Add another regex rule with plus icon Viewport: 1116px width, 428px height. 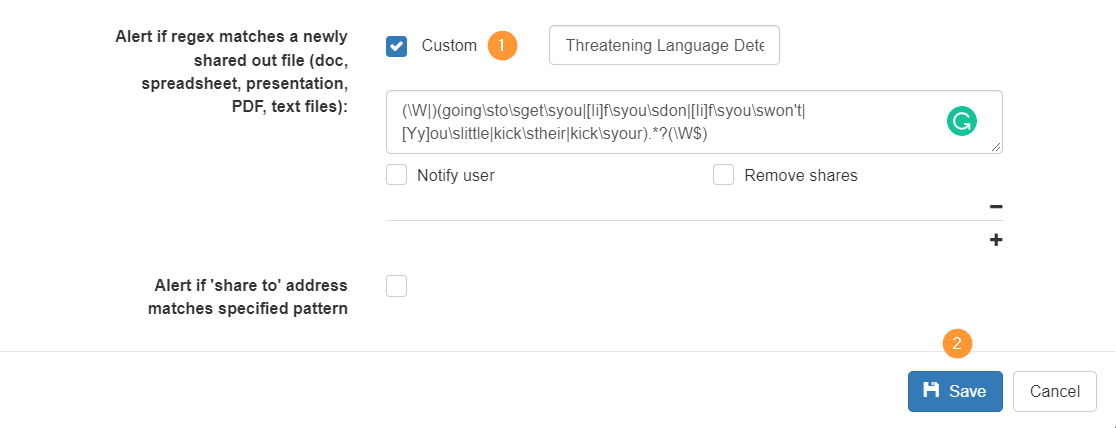(x=996, y=240)
